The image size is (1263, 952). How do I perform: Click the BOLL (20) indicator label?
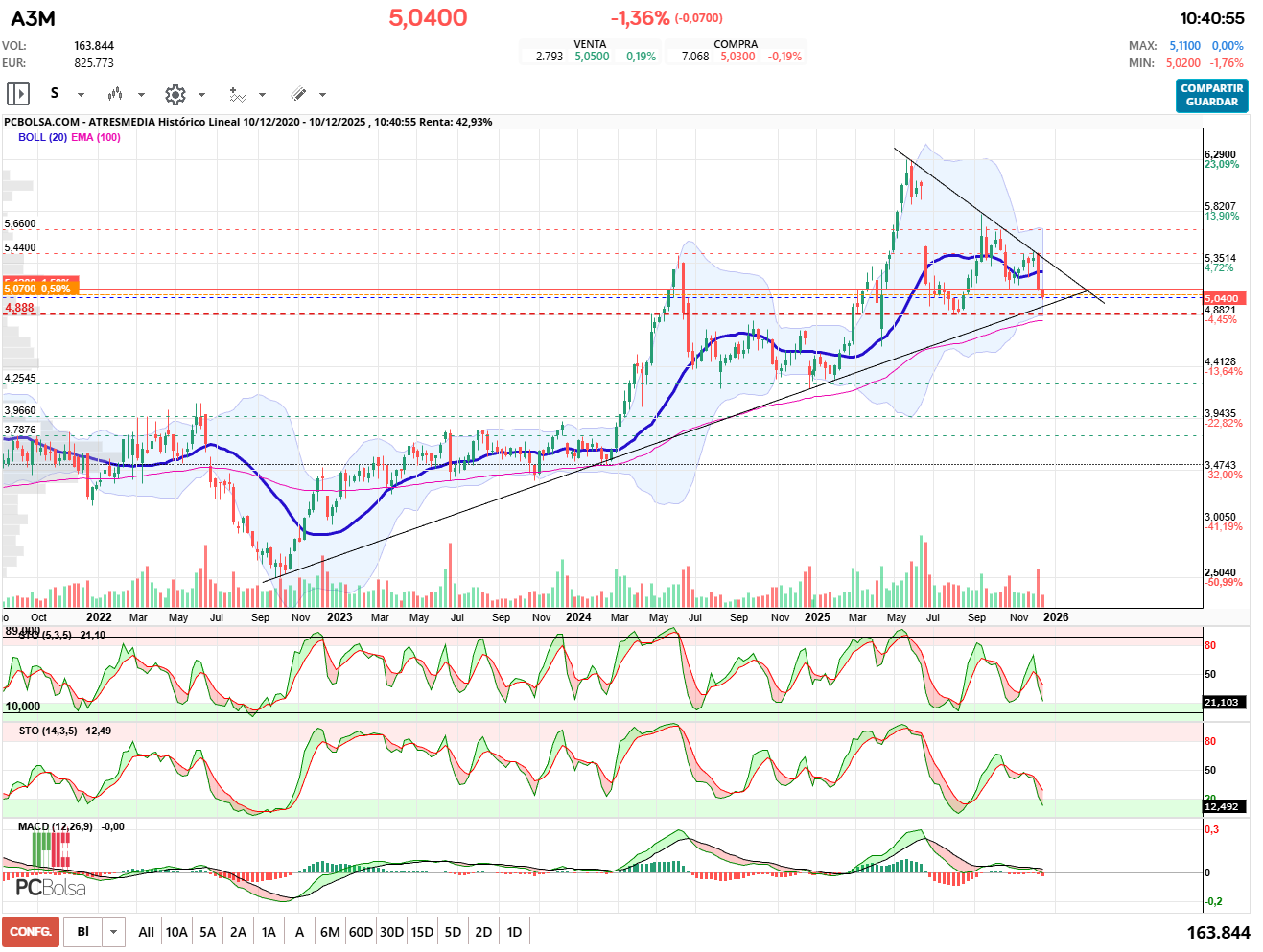[x=42, y=137]
